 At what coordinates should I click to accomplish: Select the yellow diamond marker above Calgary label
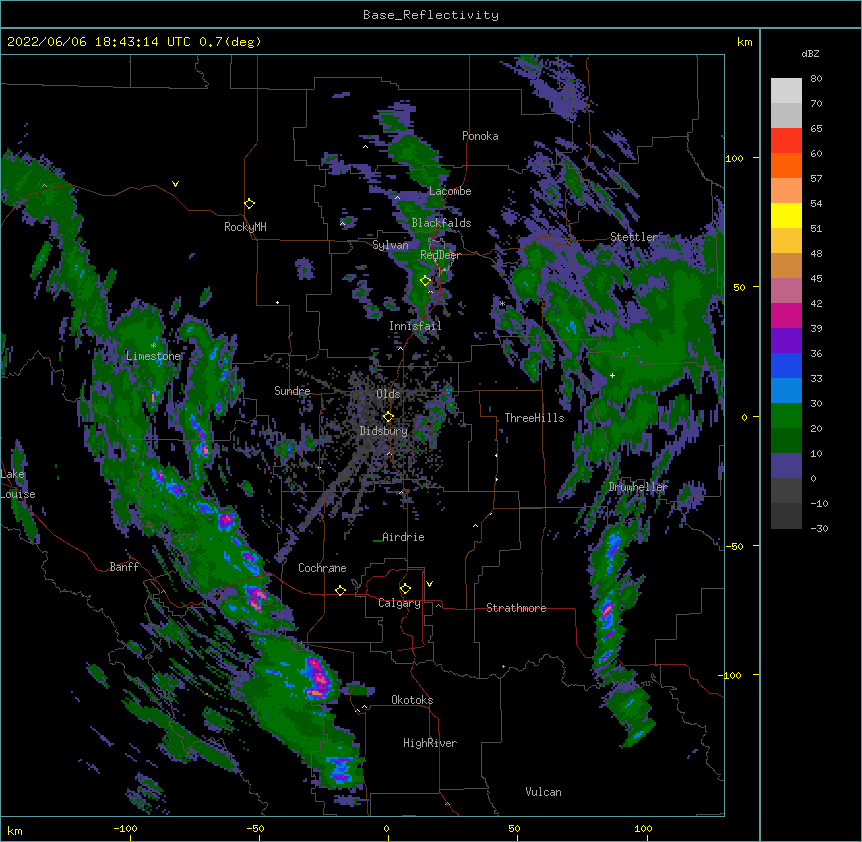[x=405, y=589]
